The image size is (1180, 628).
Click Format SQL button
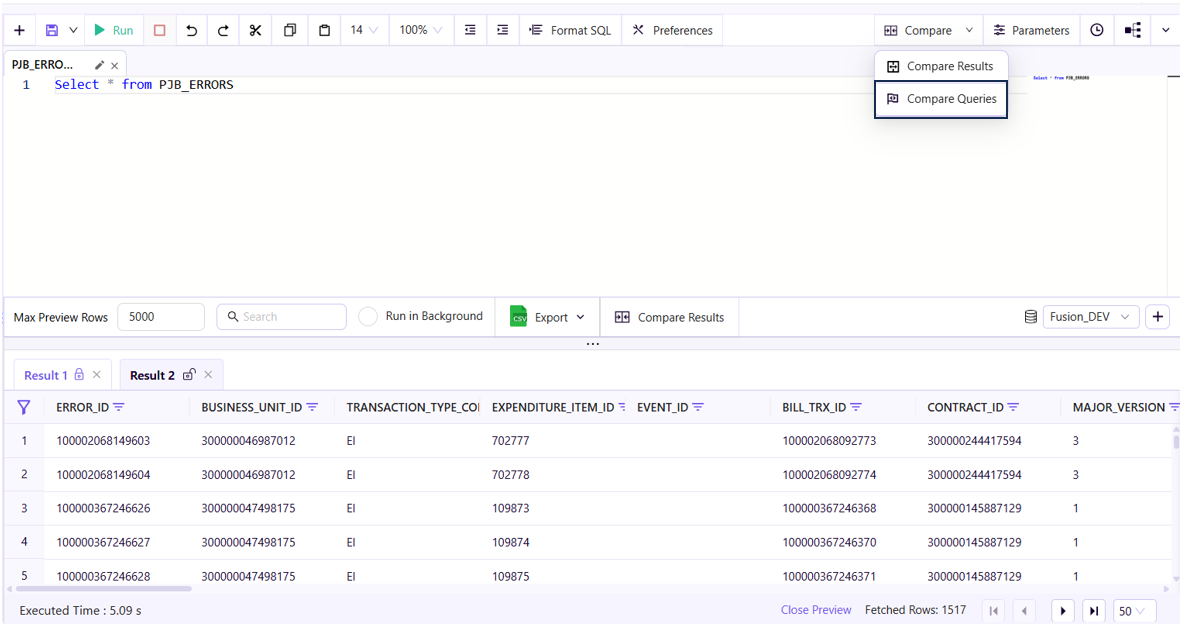pos(570,30)
